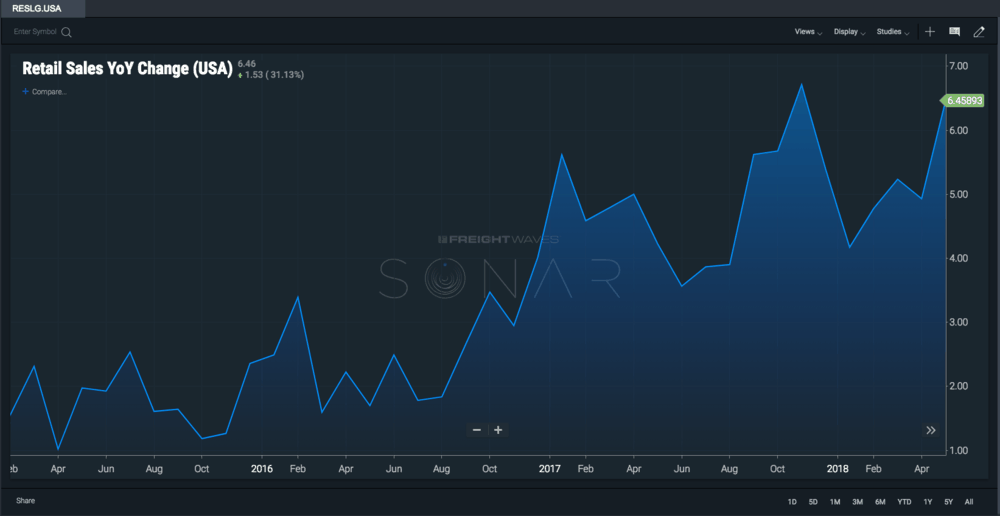Click the 1.00 y-axis label
The height and width of the screenshot is (516, 1000).
tap(959, 450)
